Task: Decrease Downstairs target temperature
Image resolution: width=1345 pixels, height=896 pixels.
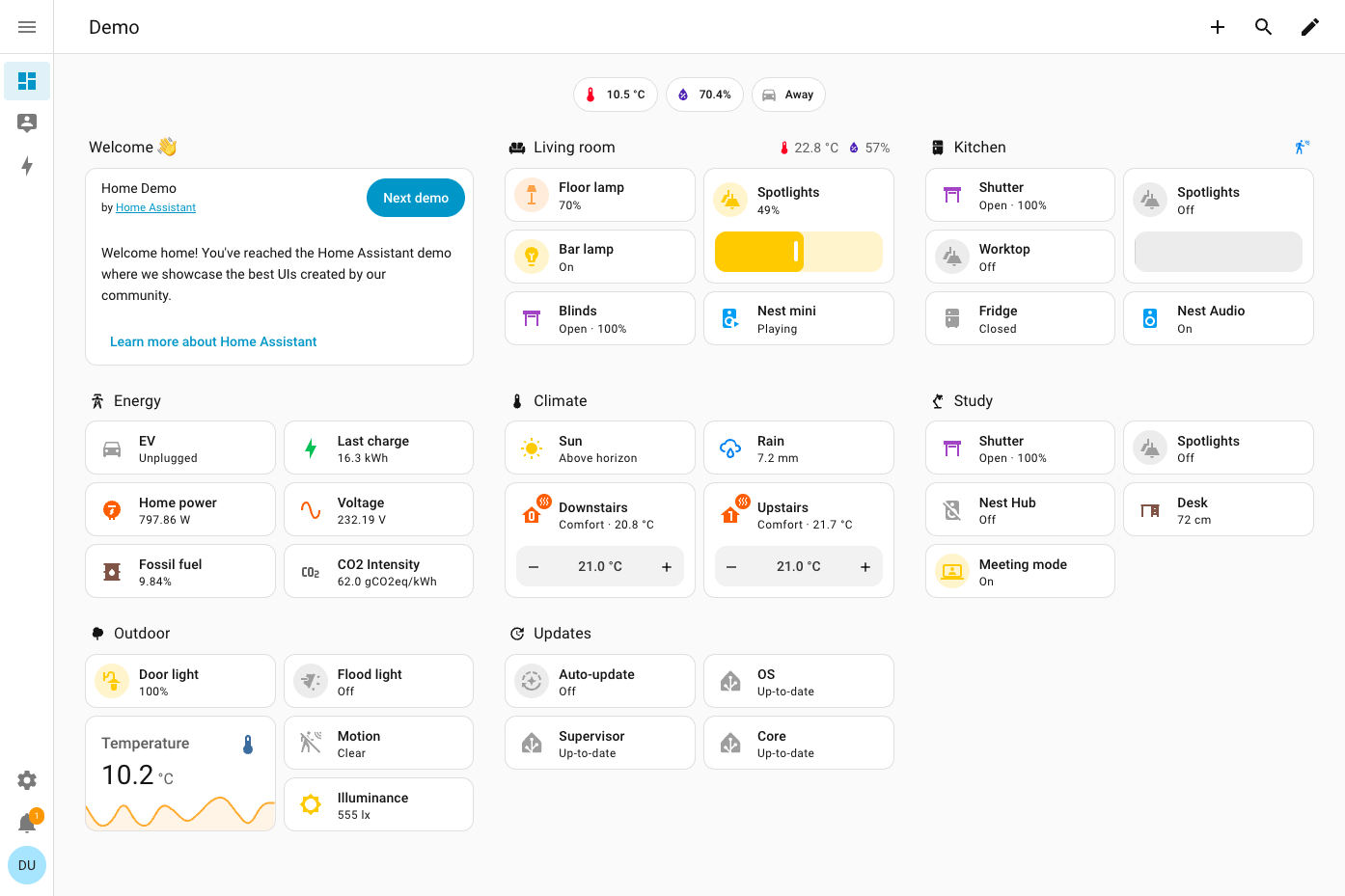Action: [534, 567]
